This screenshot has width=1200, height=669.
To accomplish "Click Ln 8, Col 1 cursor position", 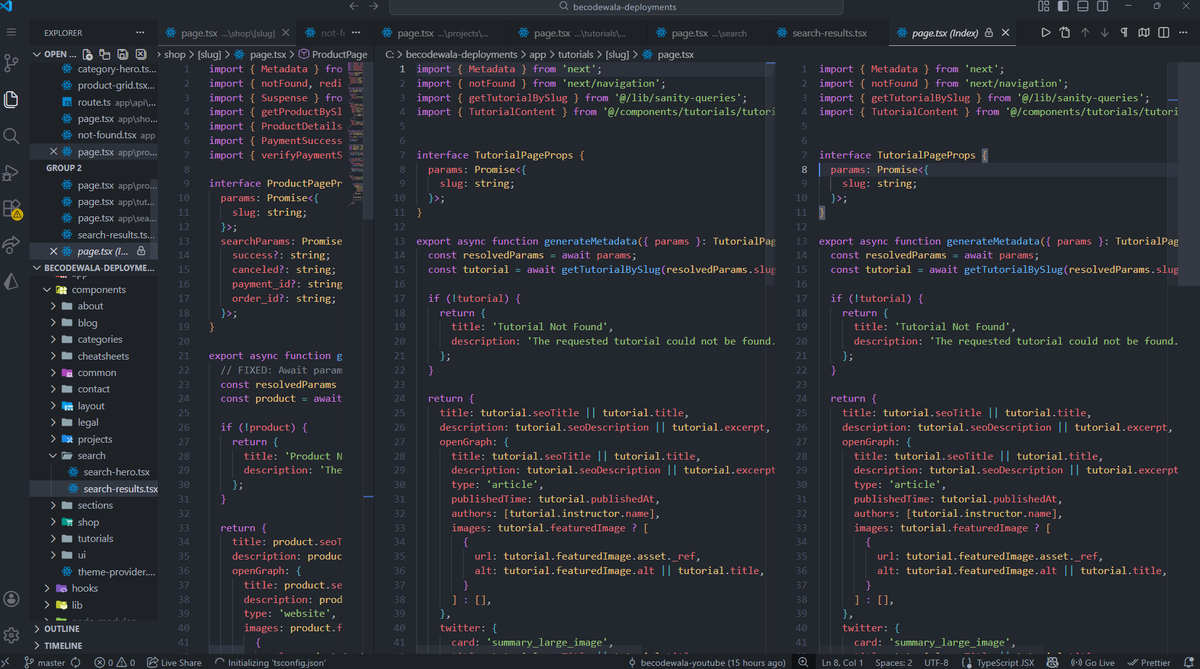I will (x=843, y=662).
